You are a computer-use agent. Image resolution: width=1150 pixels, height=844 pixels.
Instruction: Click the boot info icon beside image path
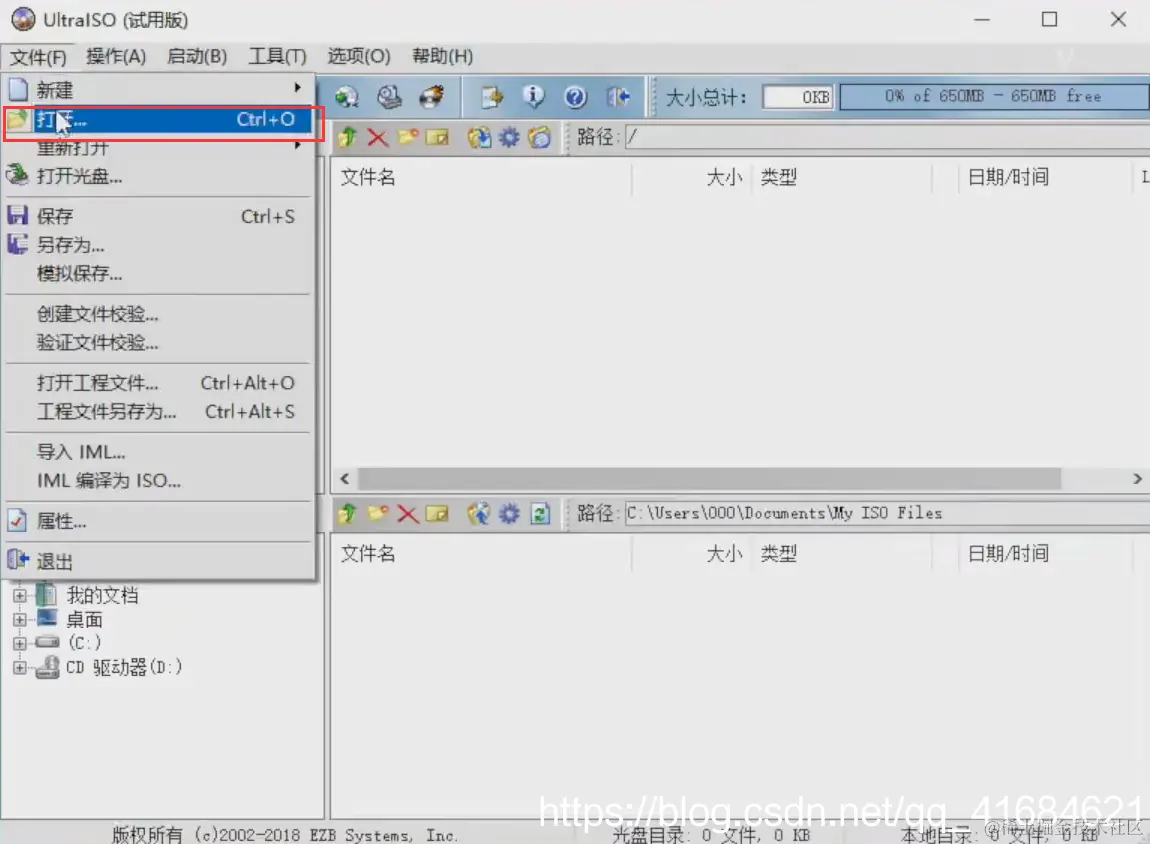pyautogui.click(x=540, y=137)
